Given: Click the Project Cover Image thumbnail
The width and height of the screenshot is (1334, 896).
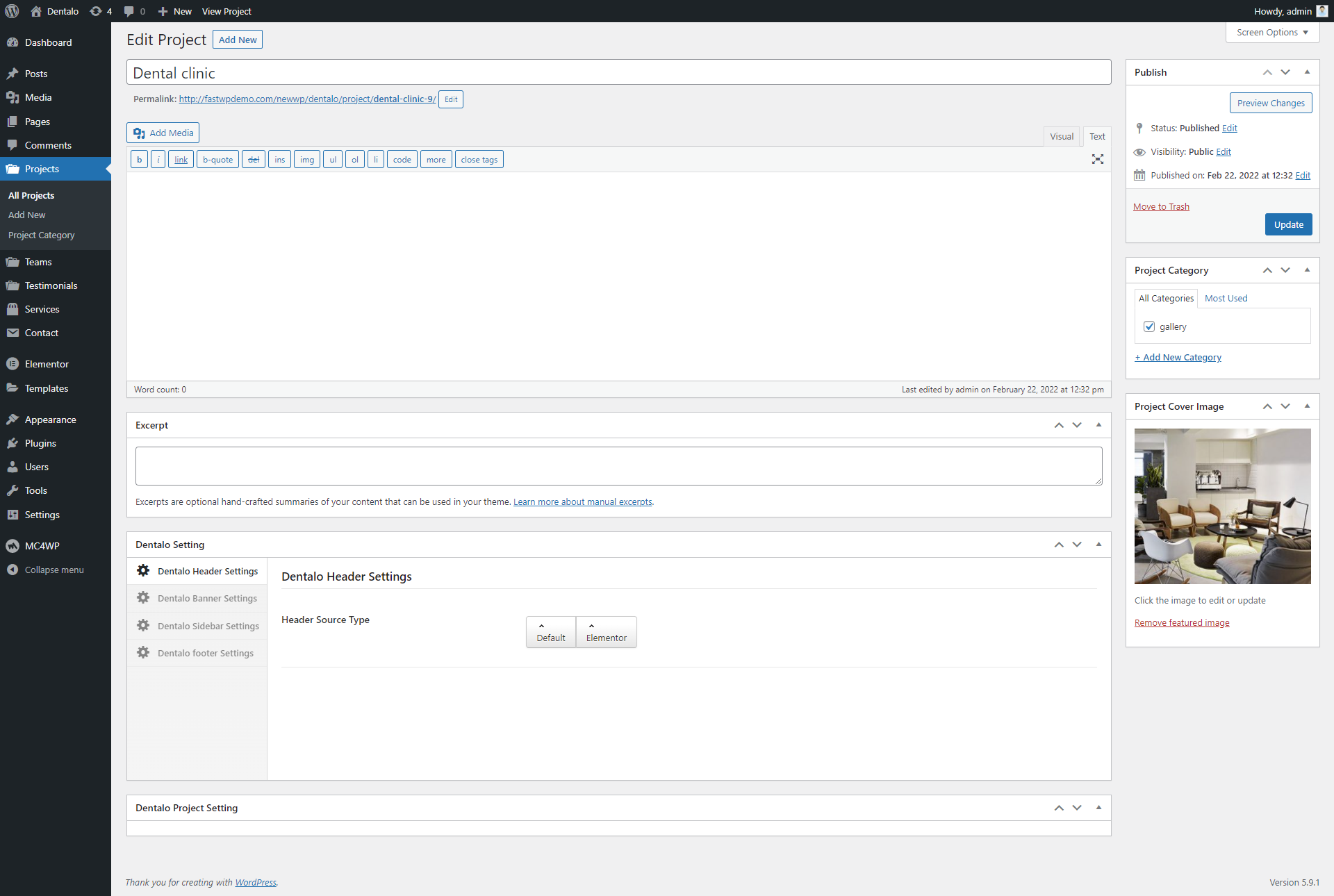Looking at the screenshot, I should (1222, 506).
